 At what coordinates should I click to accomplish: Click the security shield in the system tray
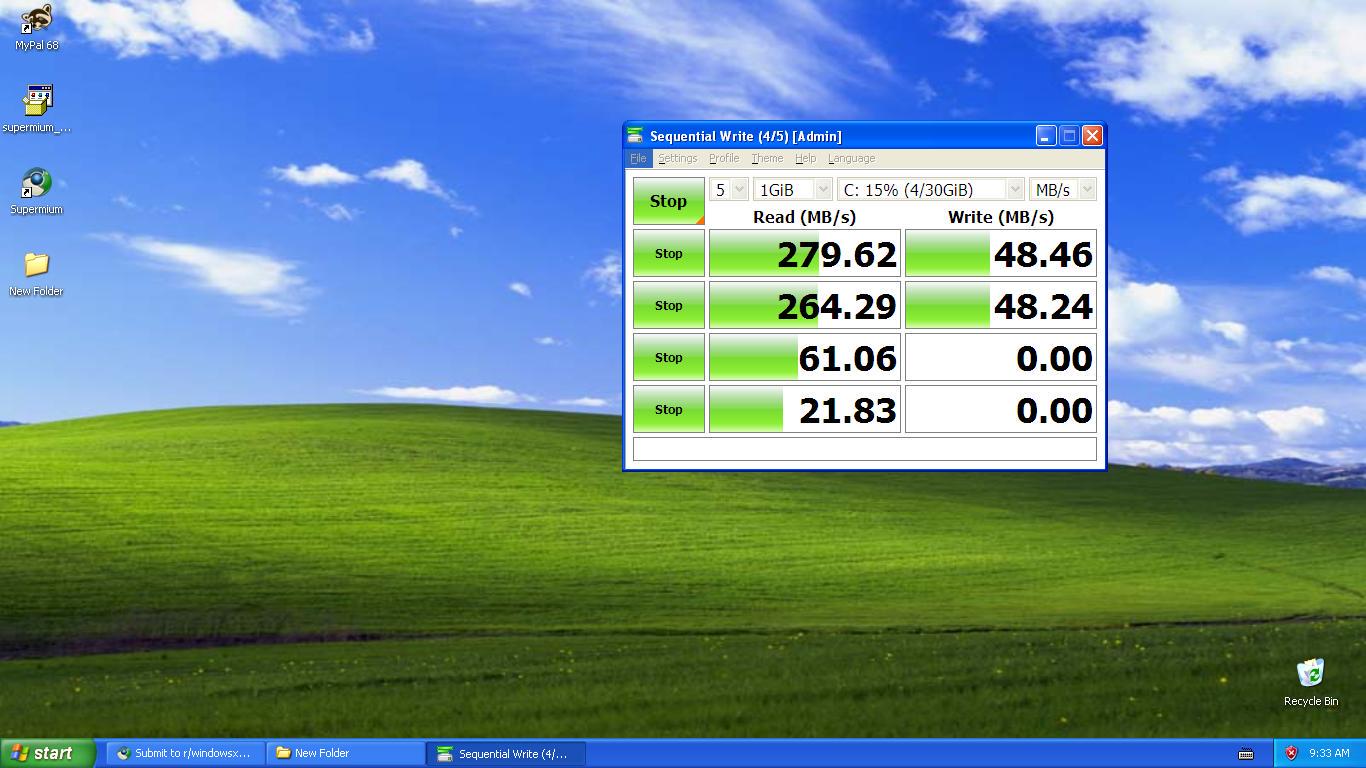[1290, 753]
